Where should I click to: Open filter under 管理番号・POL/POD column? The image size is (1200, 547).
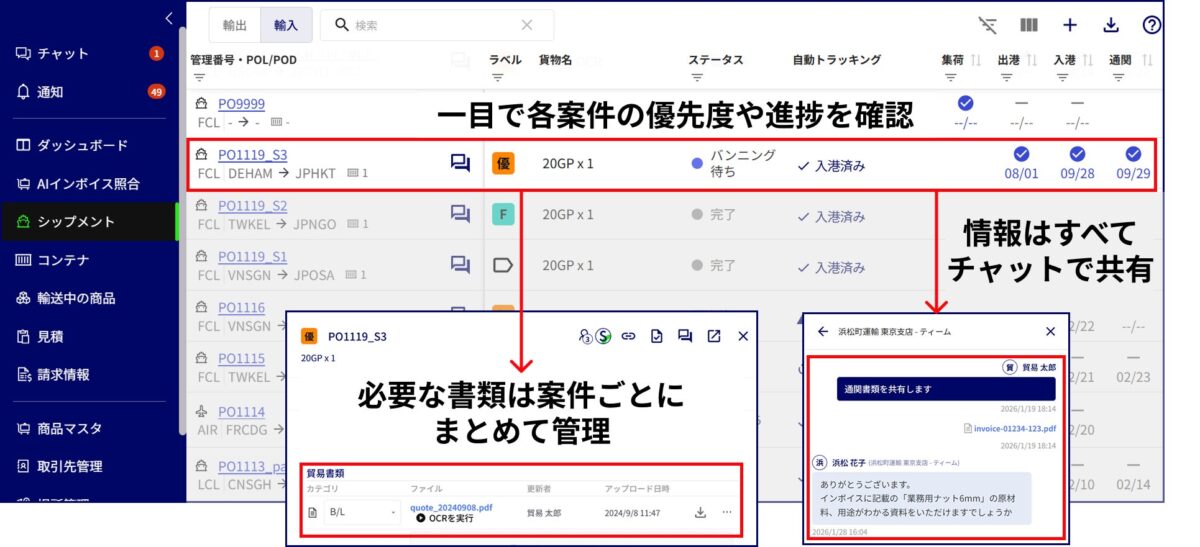[198, 77]
